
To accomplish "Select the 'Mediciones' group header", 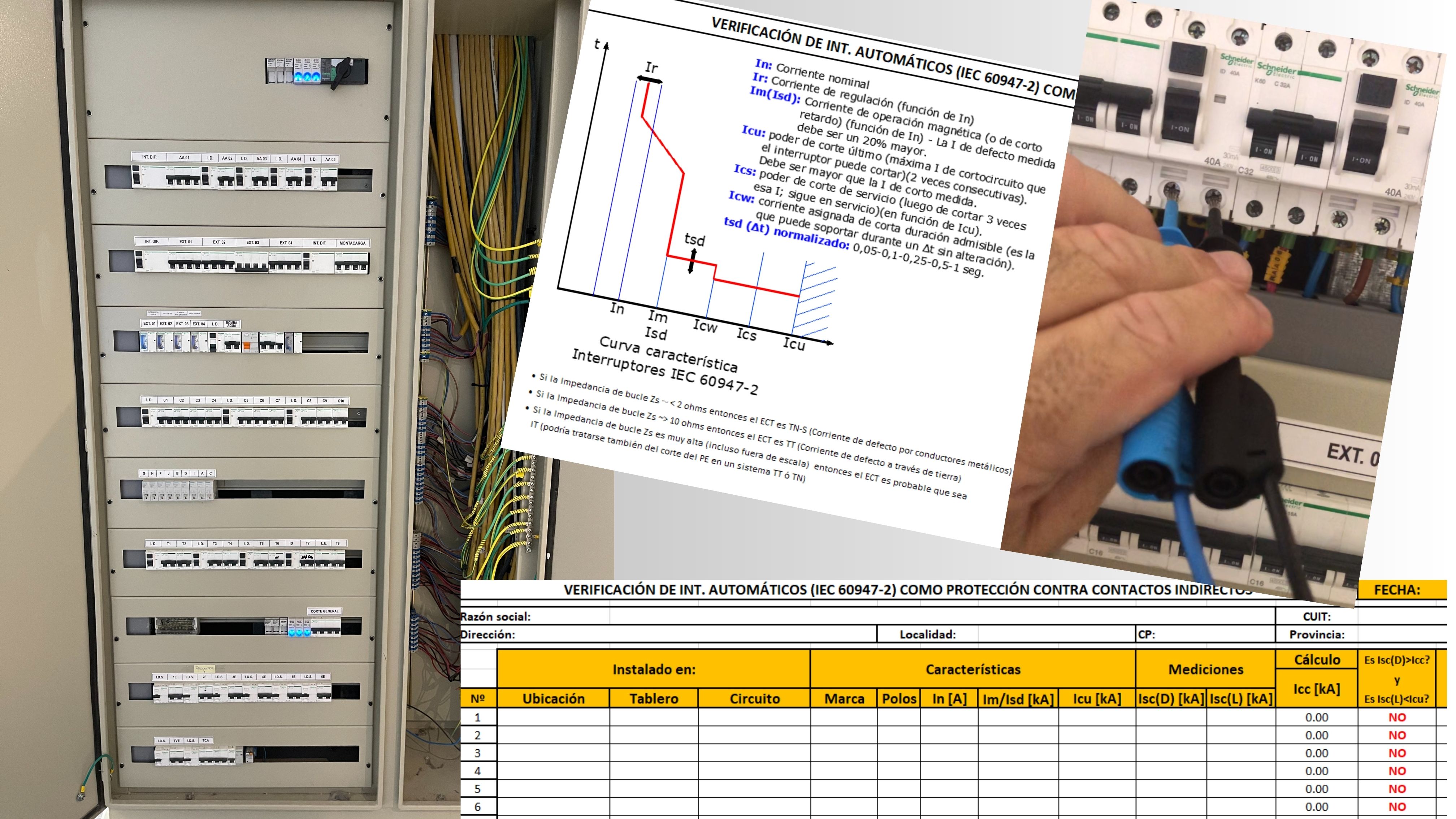I will click(1206, 670).
